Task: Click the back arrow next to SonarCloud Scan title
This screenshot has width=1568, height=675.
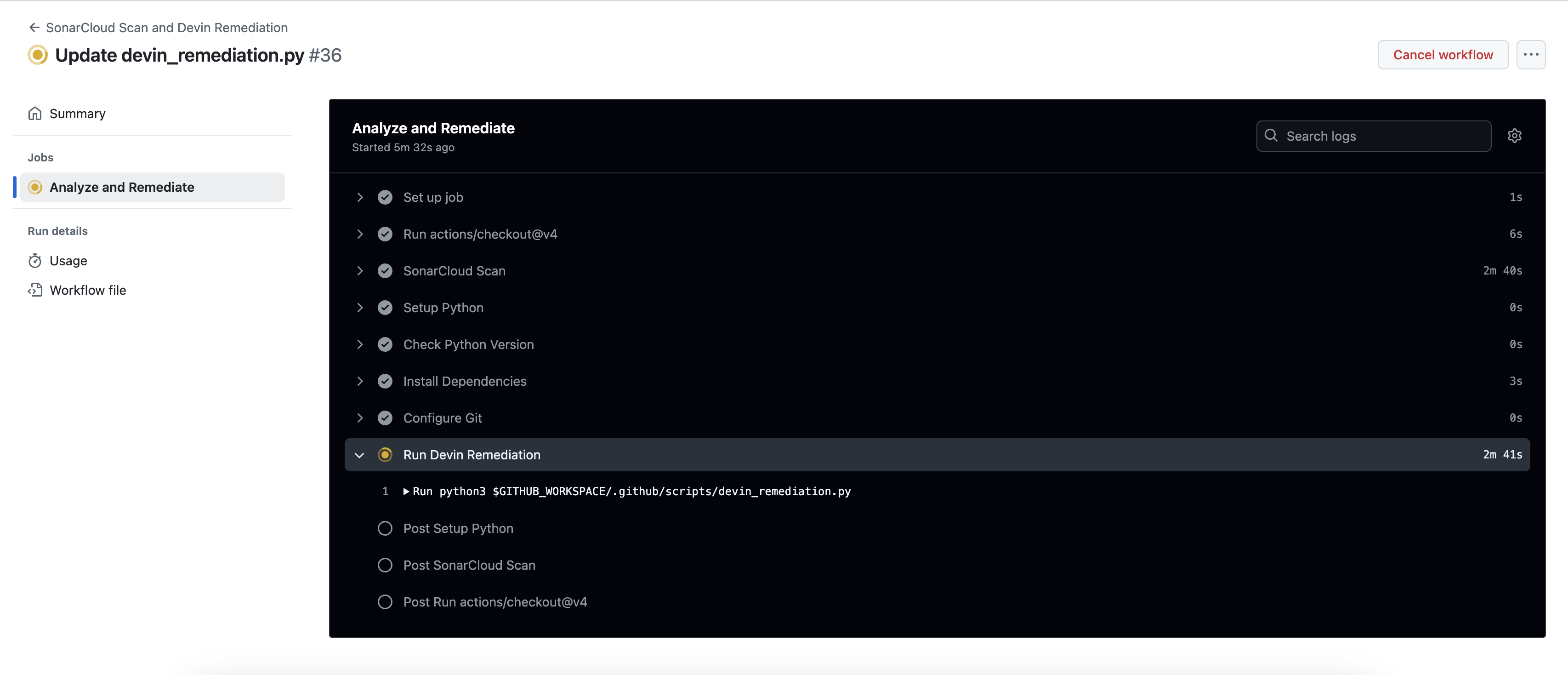Action: tap(34, 27)
